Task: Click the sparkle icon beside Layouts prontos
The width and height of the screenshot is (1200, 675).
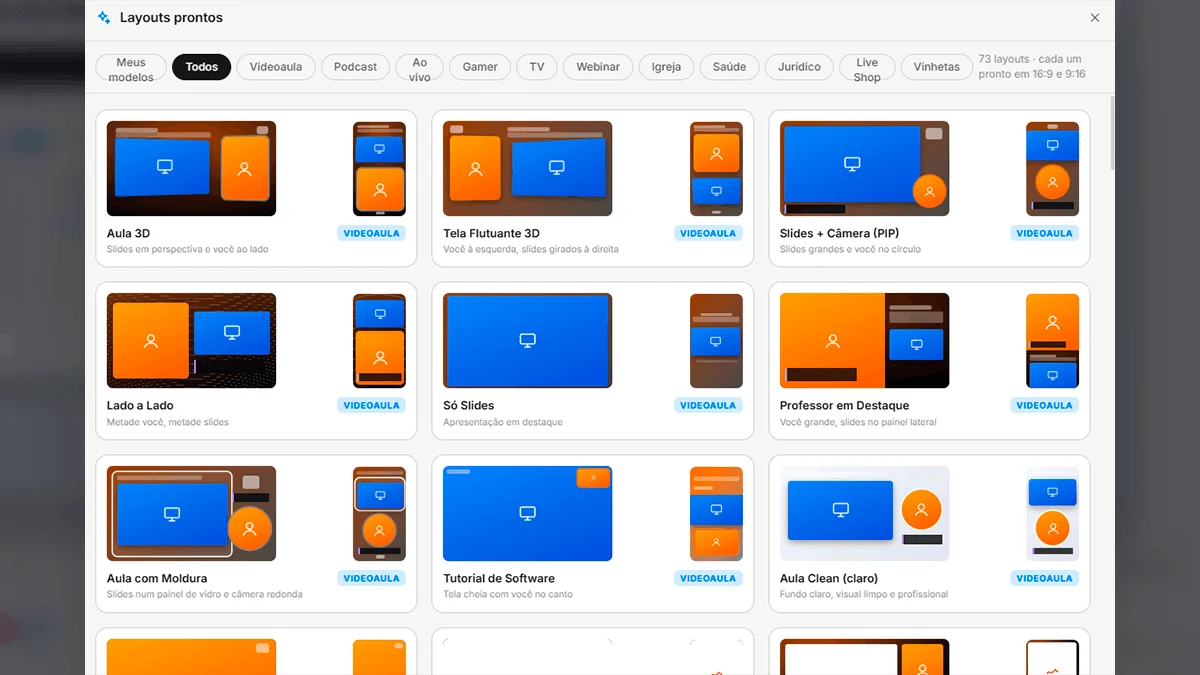Action: [x=104, y=17]
